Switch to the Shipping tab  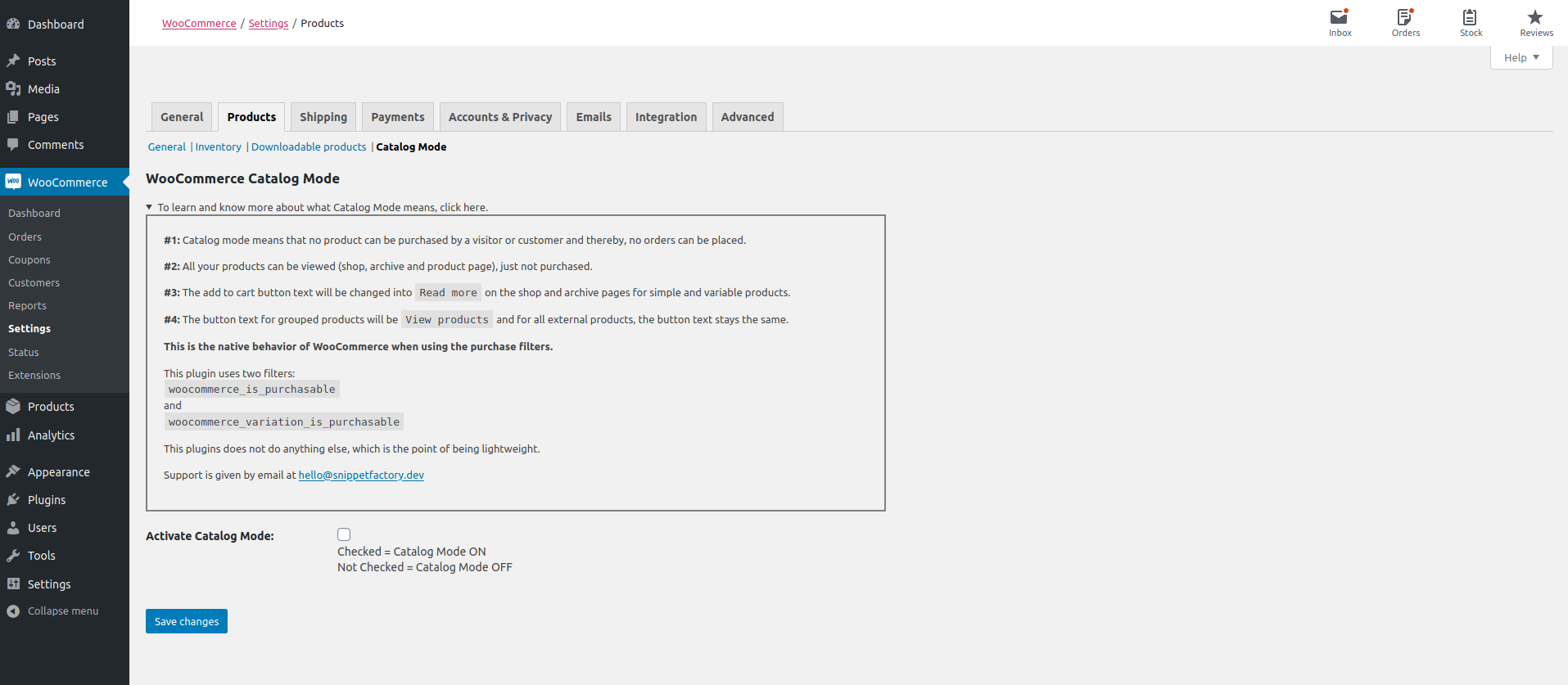point(323,117)
